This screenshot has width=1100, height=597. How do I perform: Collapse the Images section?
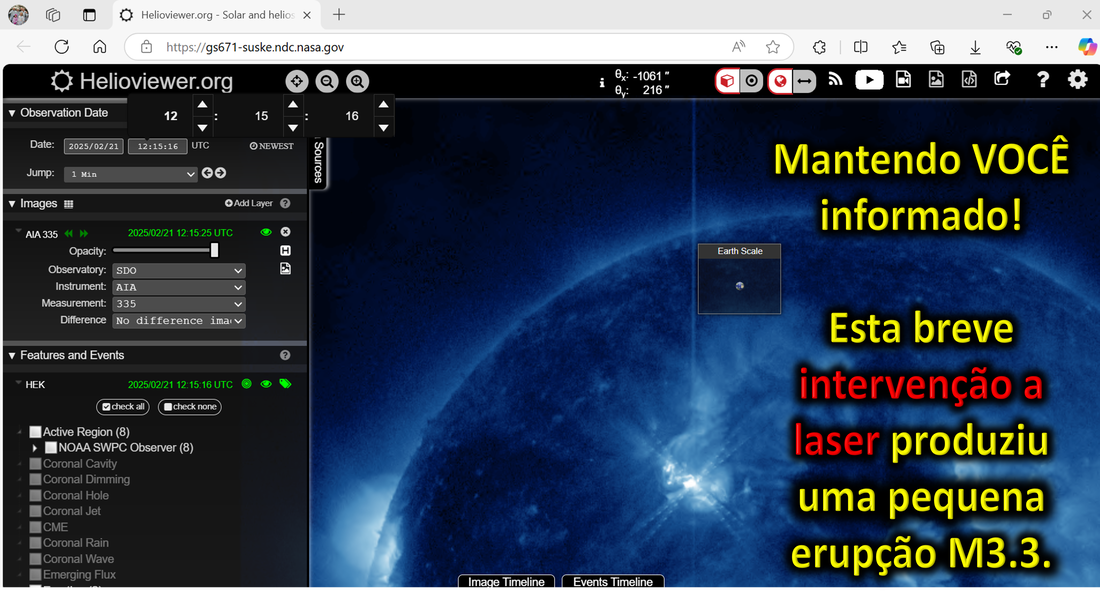pyautogui.click(x=12, y=203)
